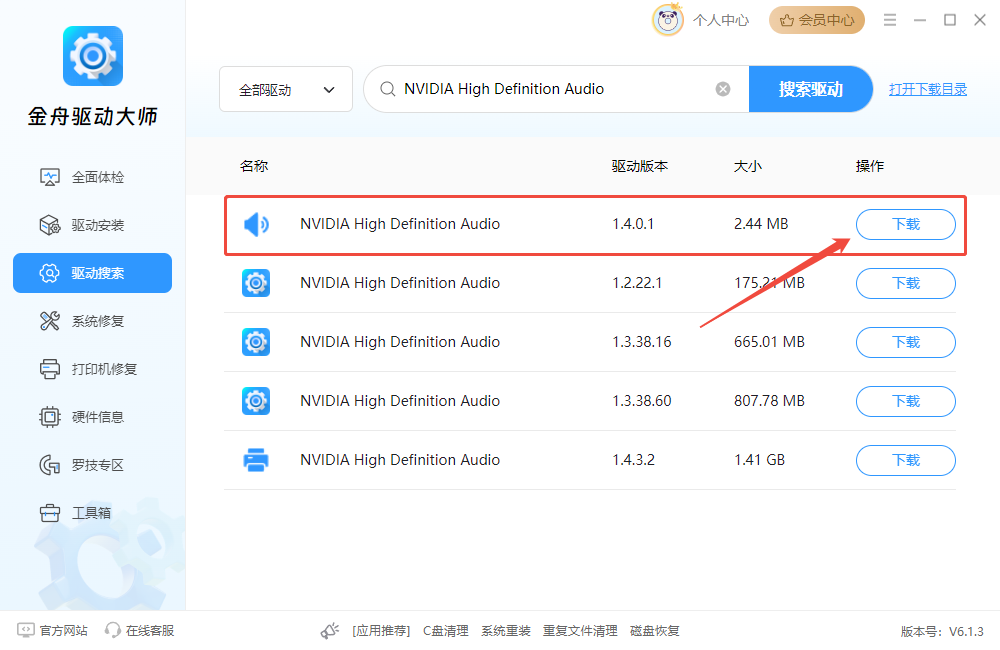Download version 1.4.0.1 driver
The width and height of the screenshot is (1000, 650).
coord(906,225)
